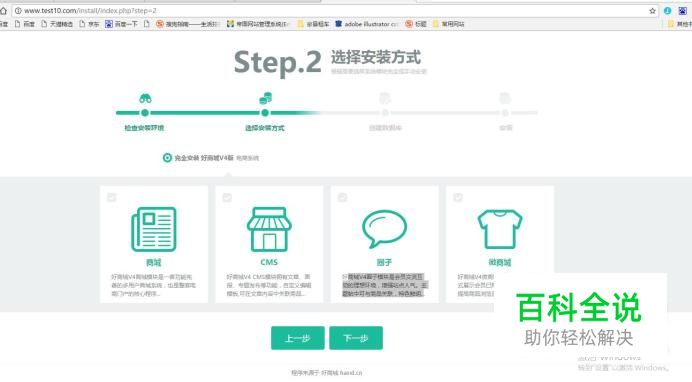Click the 检查安装环境 step marker dot

(145, 113)
